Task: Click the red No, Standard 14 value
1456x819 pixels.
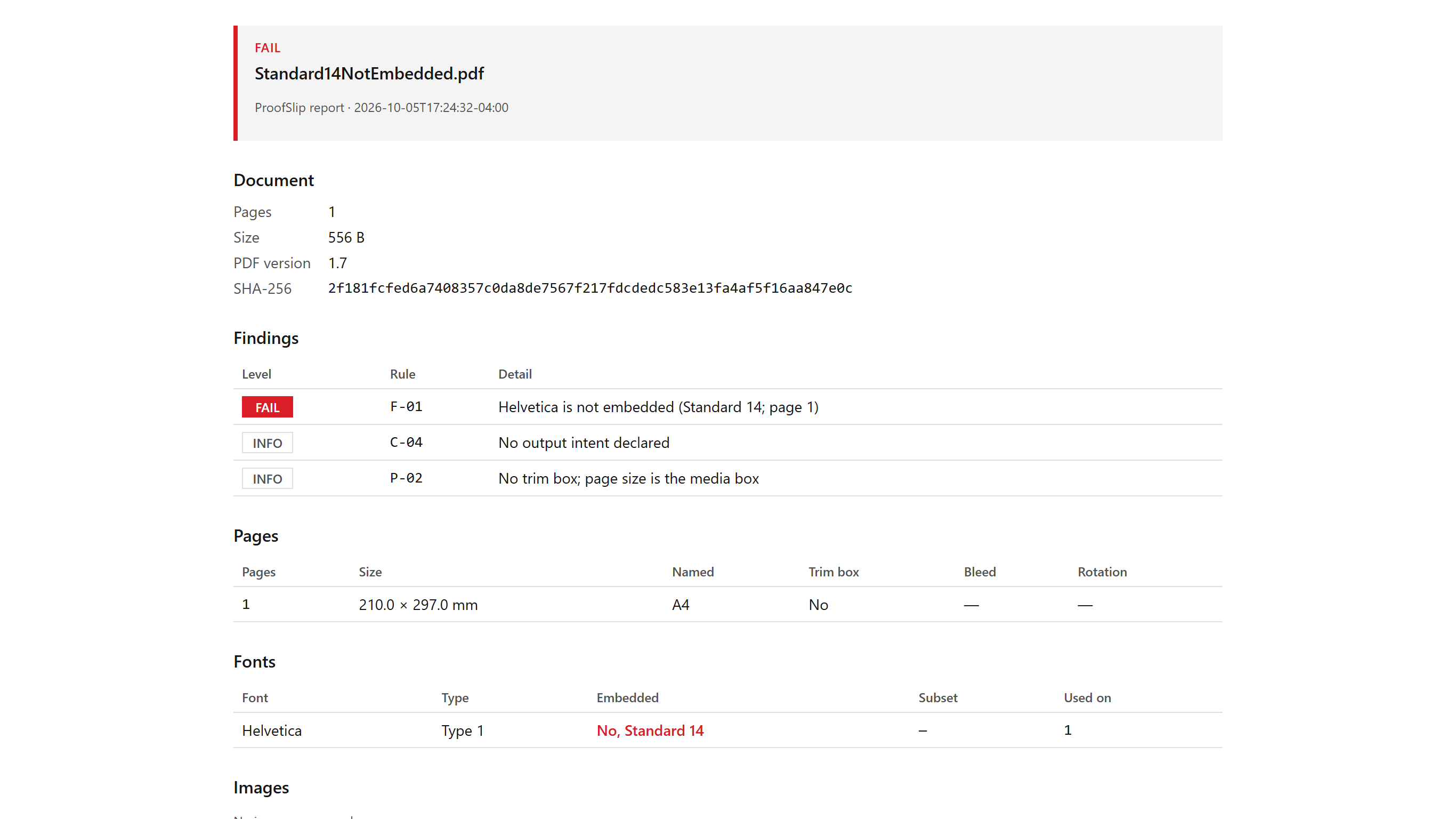Action: (x=650, y=730)
